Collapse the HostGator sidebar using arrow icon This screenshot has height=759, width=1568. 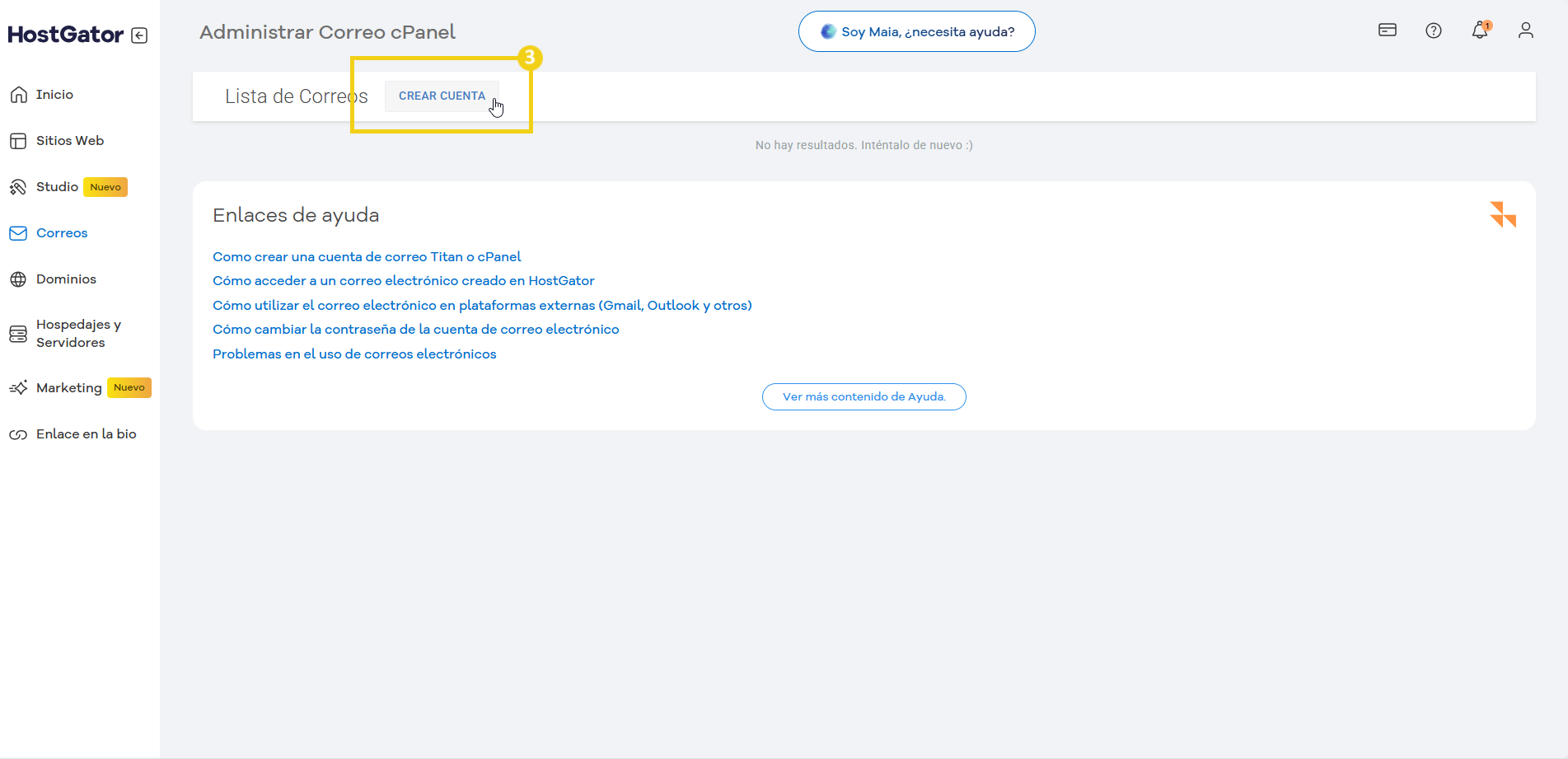click(x=139, y=35)
